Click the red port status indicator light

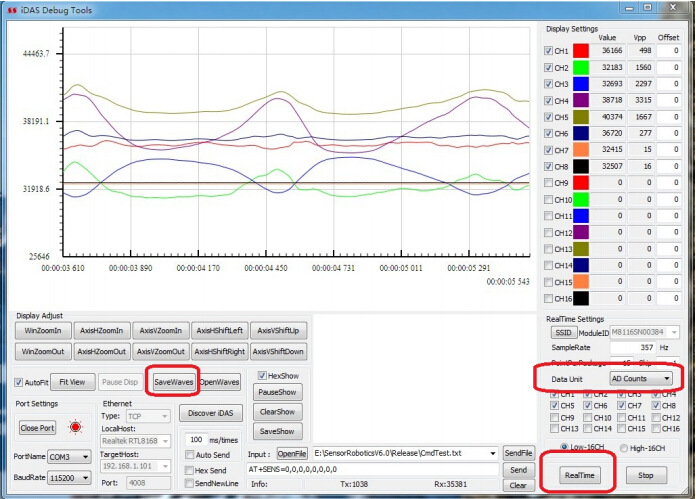75,427
